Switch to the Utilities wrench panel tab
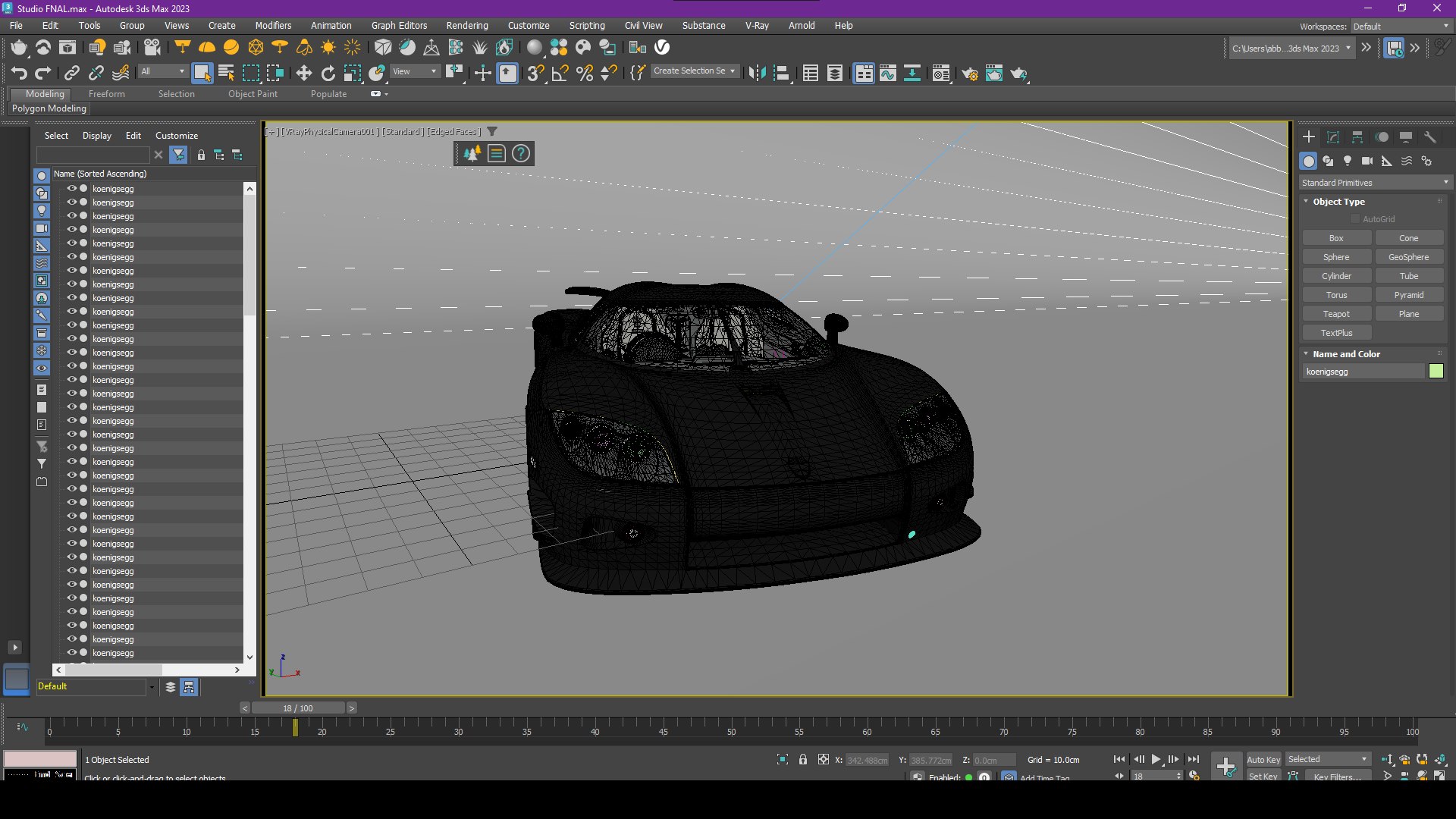 click(1430, 137)
